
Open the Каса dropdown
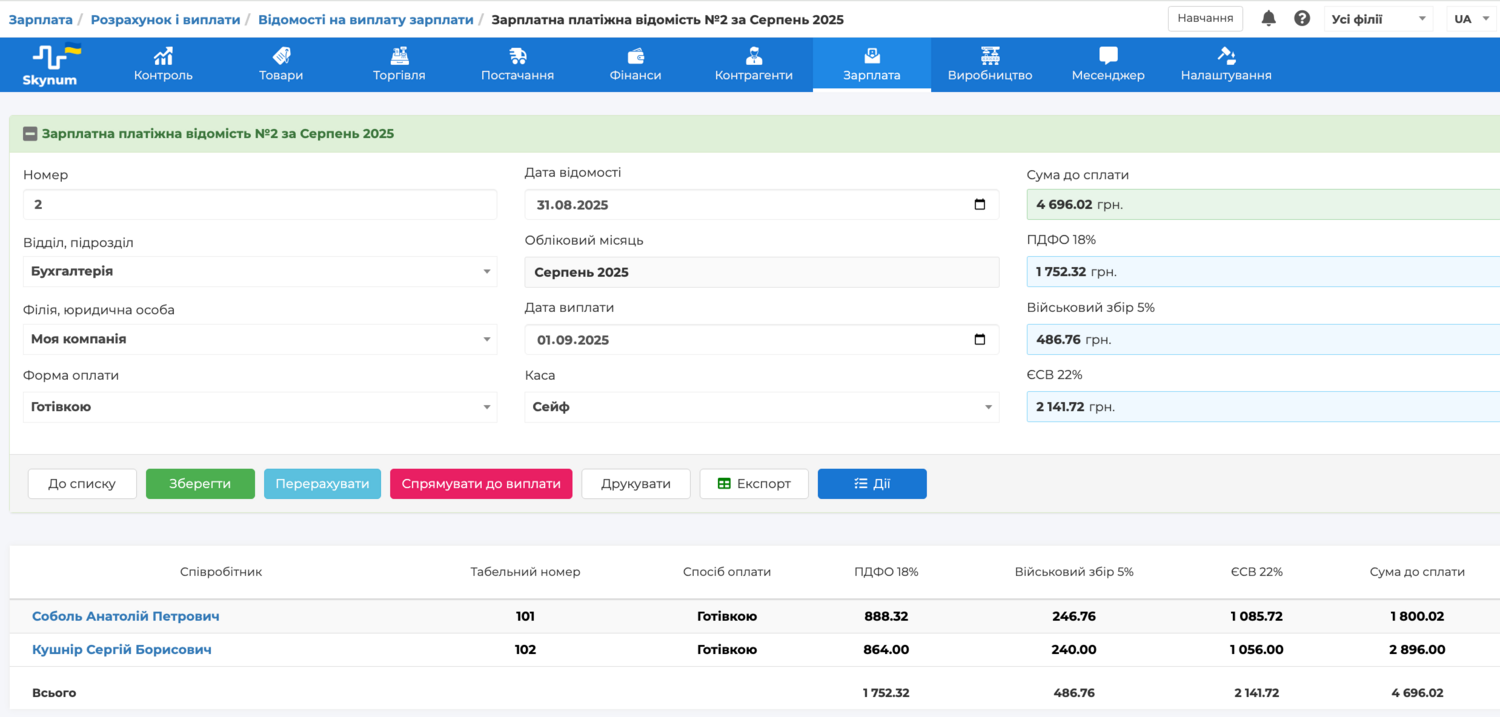[x=988, y=407]
